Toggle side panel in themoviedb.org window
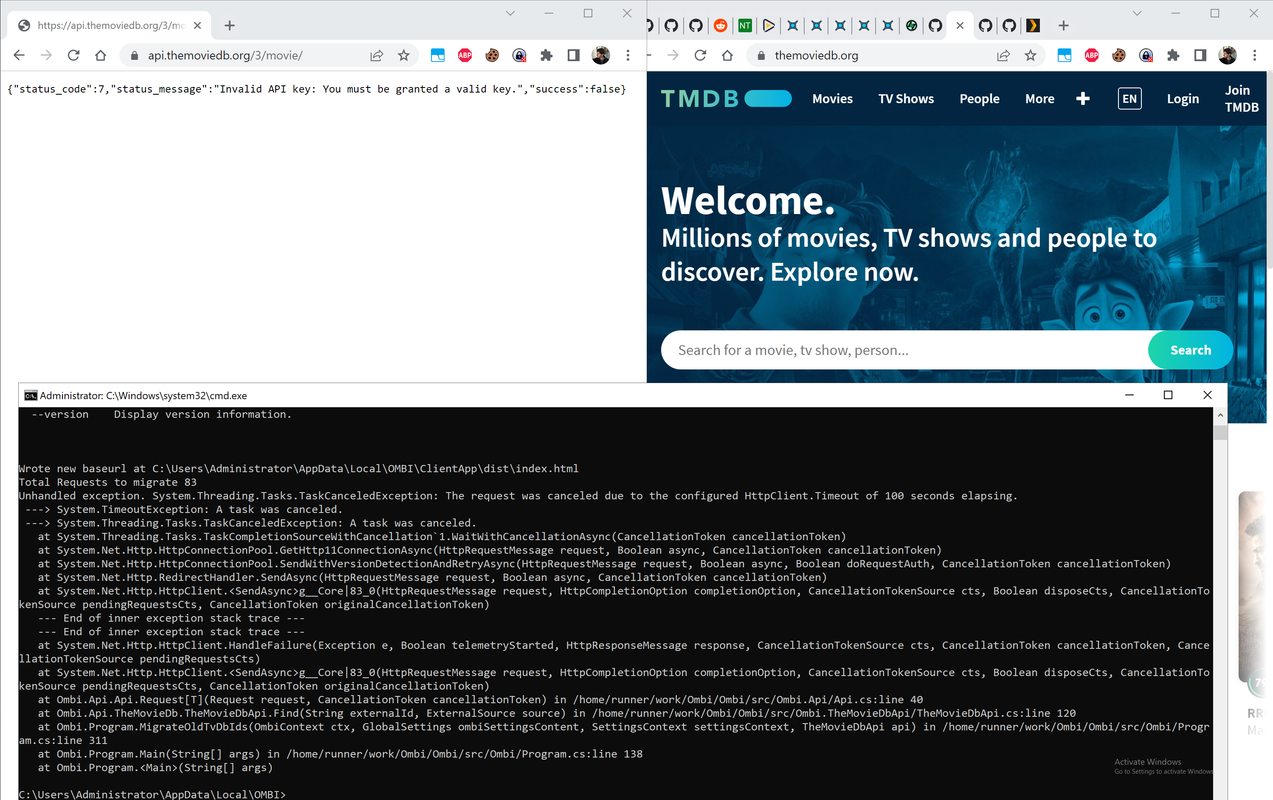Screen dimensions: 1273x800 [1199, 56]
